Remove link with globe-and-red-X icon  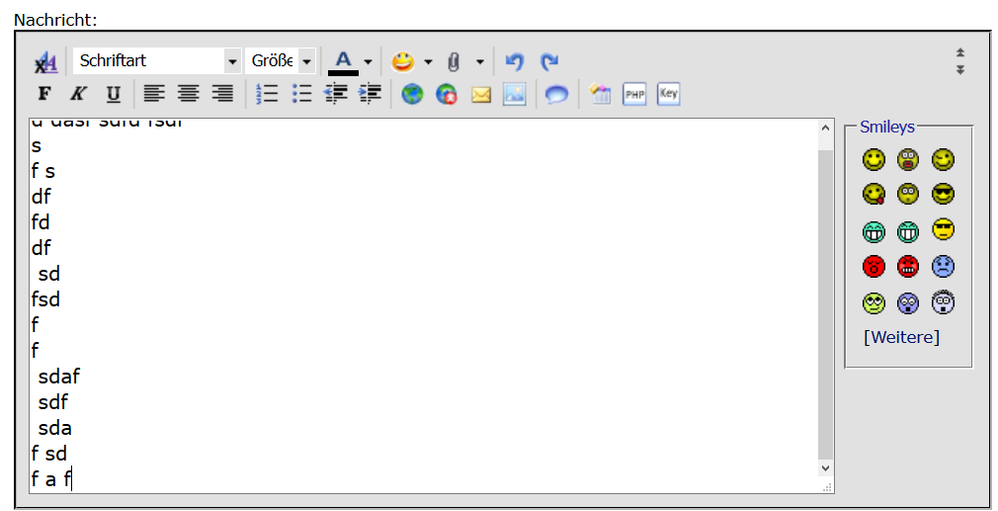[x=447, y=95]
